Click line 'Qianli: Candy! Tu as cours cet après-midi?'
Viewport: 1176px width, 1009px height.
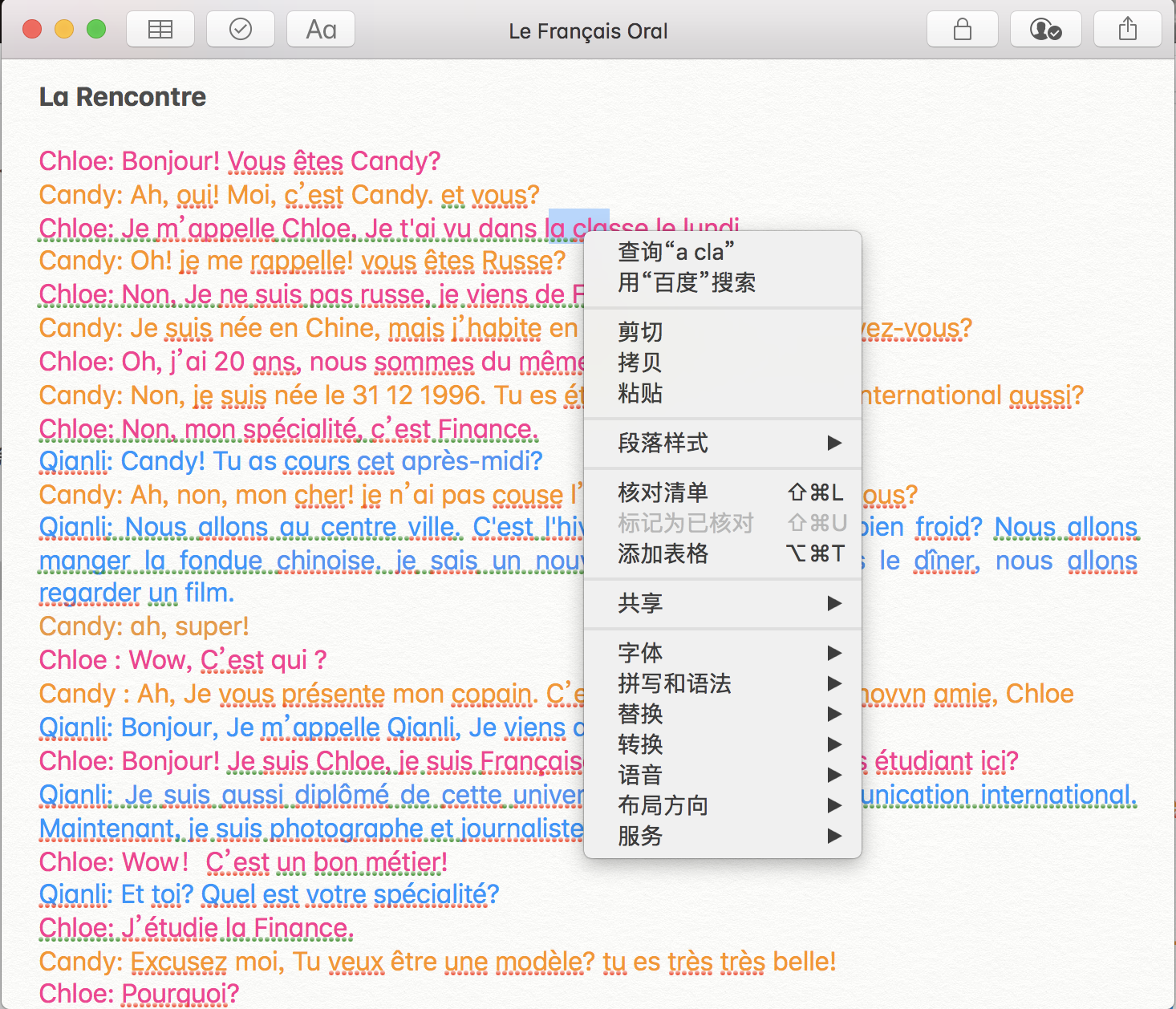pyautogui.click(x=291, y=461)
